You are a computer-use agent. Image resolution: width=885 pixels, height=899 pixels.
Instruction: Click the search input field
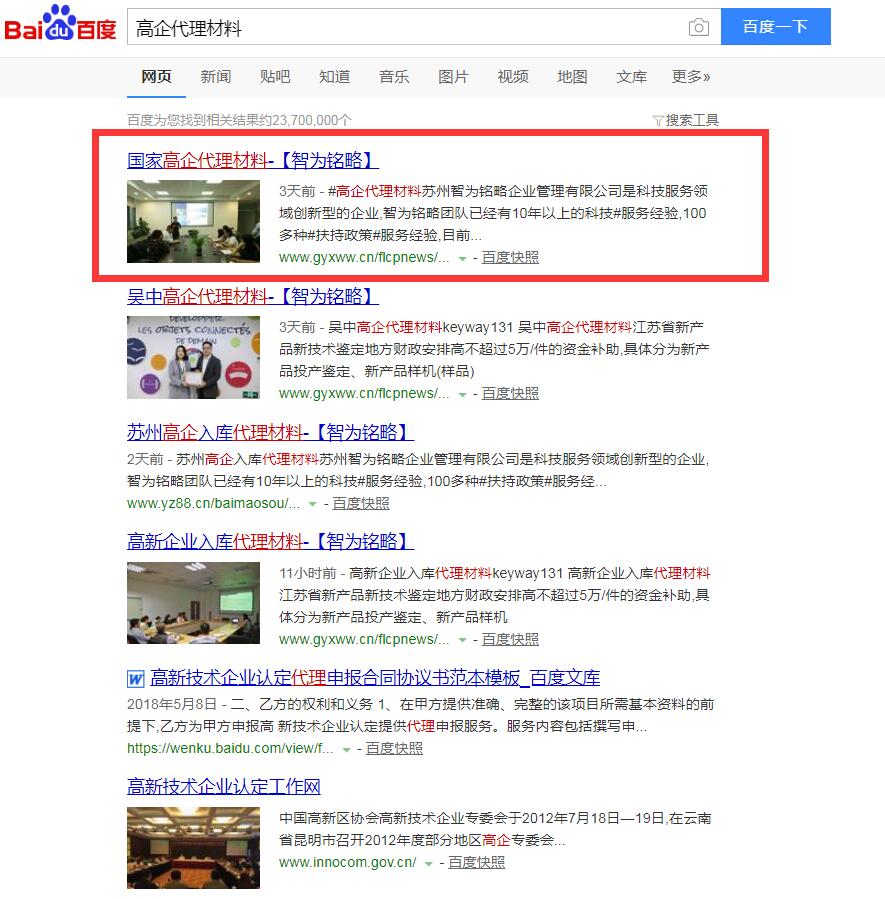pyautogui.click(x=400, y=27)
